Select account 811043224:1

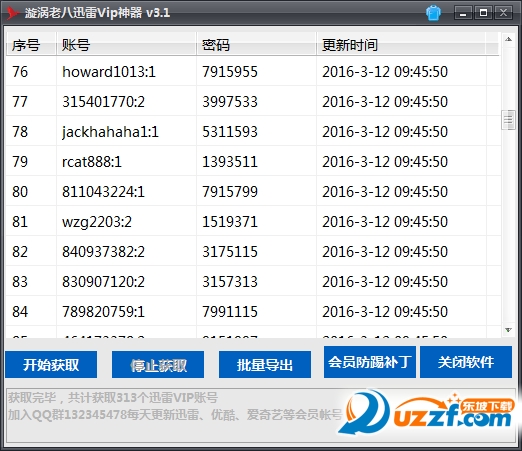pos(103,192)
